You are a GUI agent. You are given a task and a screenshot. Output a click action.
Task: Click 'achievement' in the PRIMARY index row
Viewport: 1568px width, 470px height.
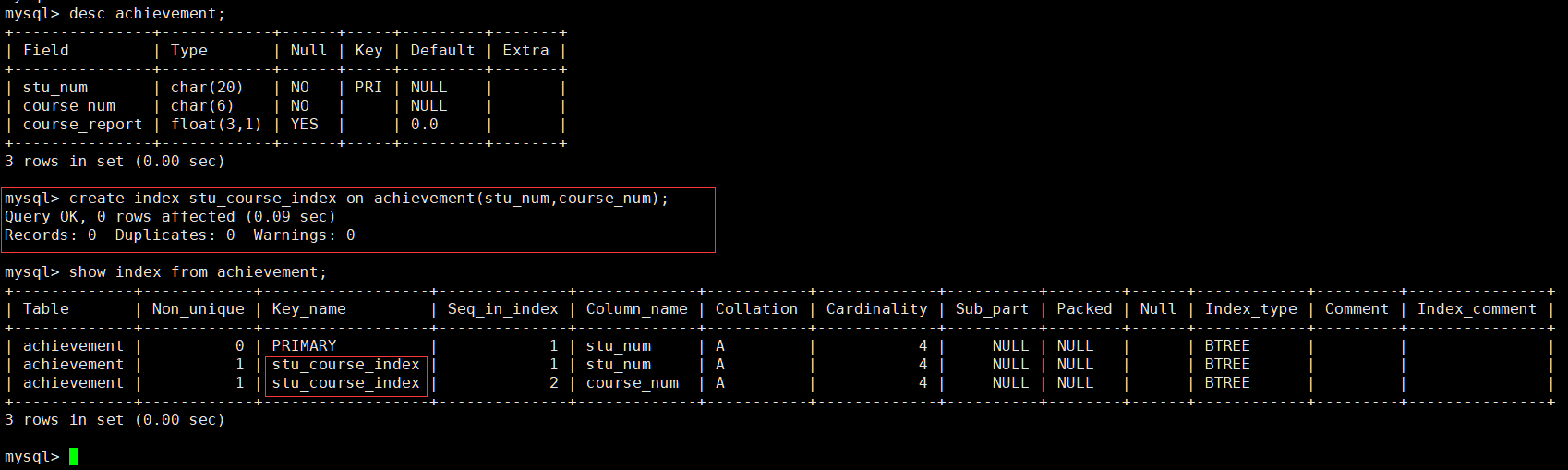[73, 345]
